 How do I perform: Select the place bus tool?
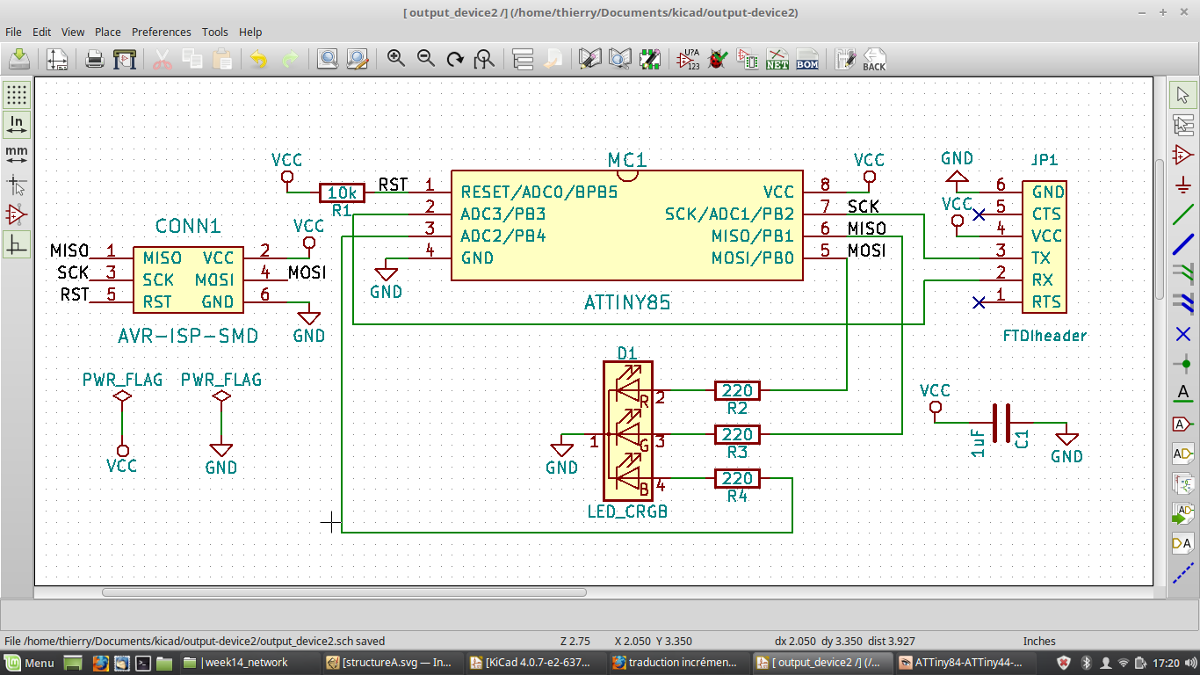tap(1183, 244)
